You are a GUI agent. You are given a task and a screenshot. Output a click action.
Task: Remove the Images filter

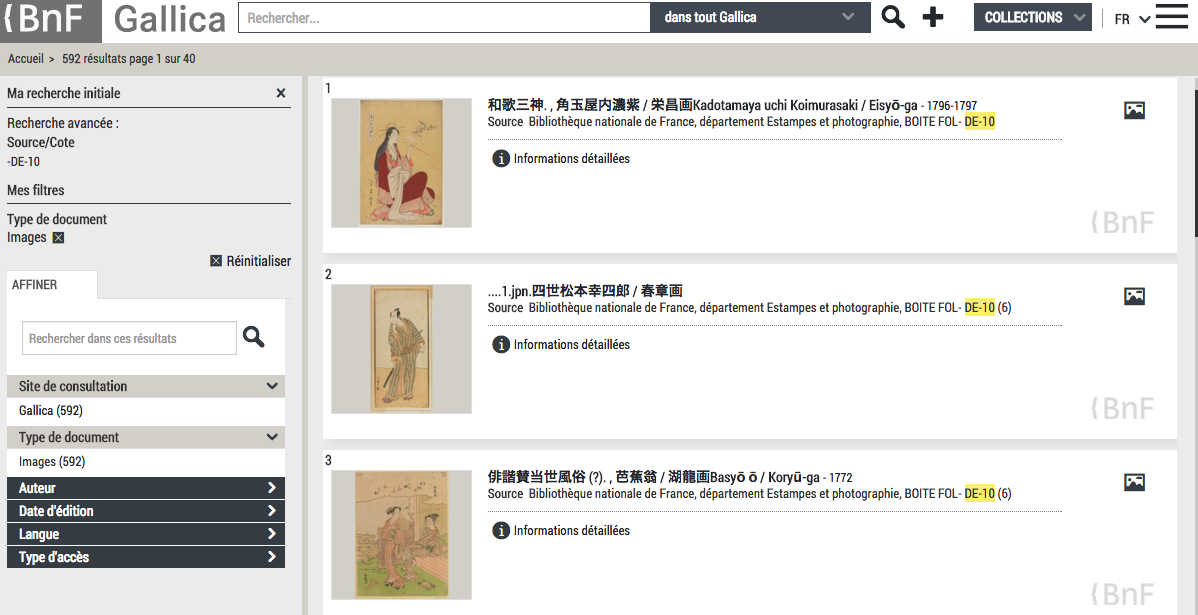(x=58, y=238)
